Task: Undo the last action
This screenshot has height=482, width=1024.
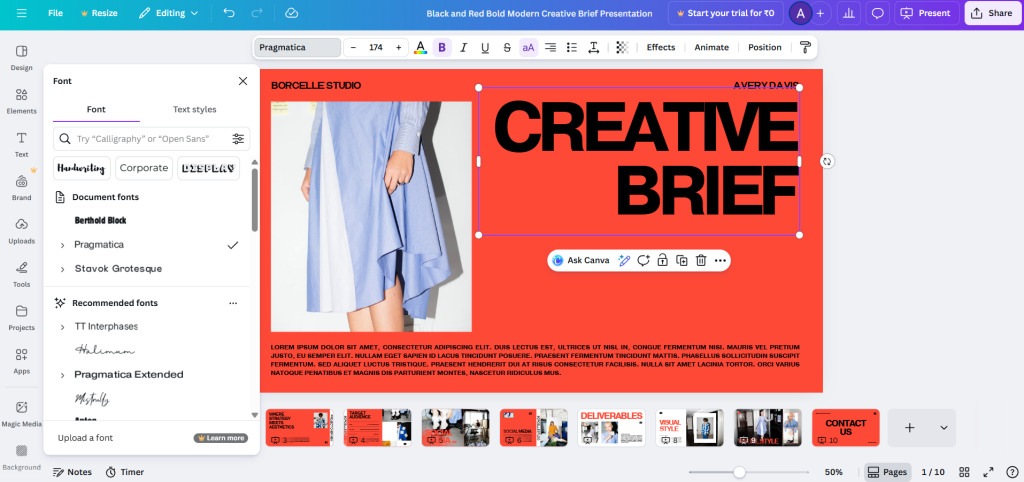Action: click(229, 13)
